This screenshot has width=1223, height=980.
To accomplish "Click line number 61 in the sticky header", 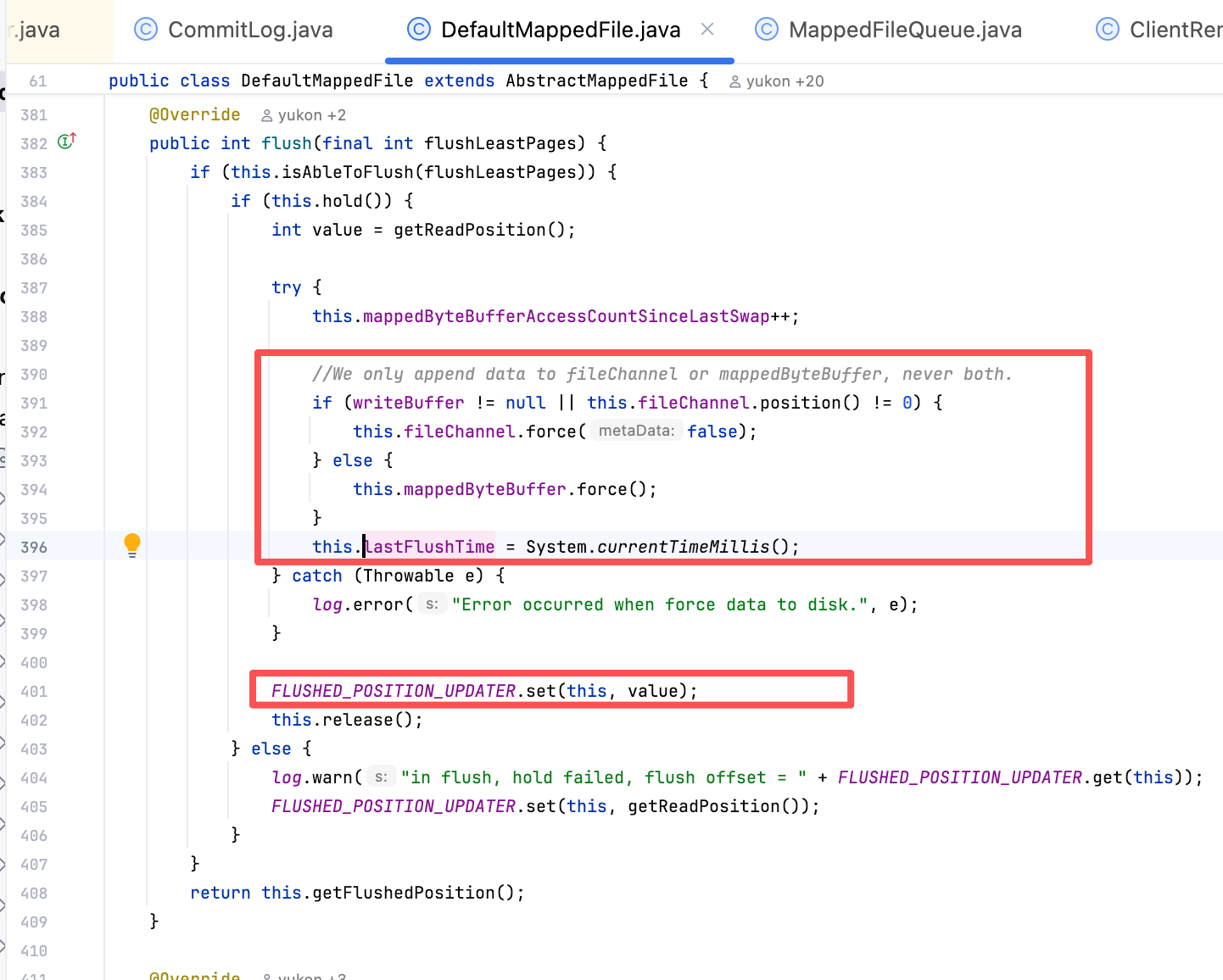I will click(x=38, y=81).
